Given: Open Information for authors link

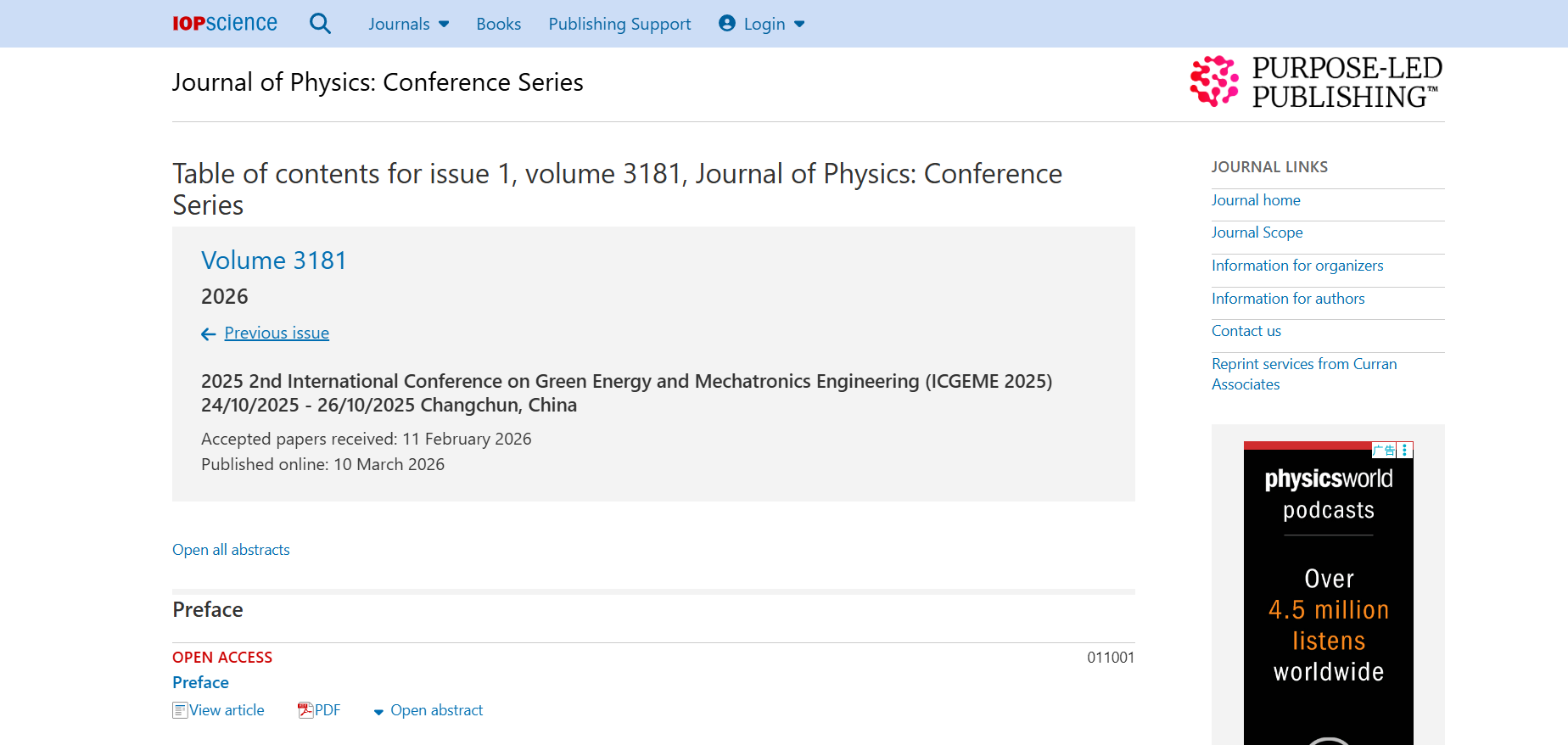Looking at the screenshot, I should coord(1288,299).
